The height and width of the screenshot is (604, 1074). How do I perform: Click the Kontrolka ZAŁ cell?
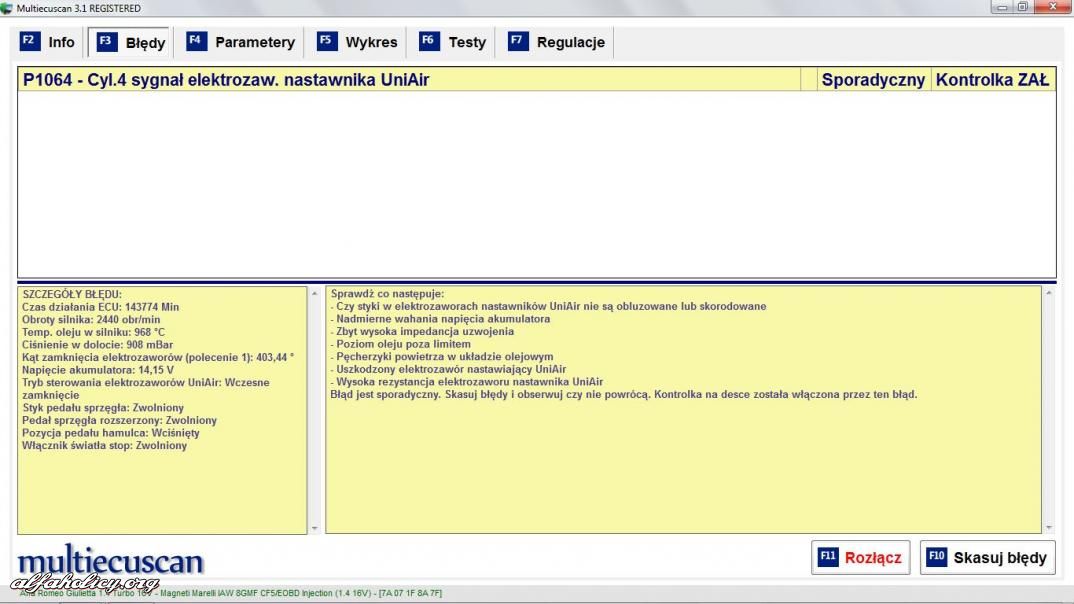click(x=992, y=79)
